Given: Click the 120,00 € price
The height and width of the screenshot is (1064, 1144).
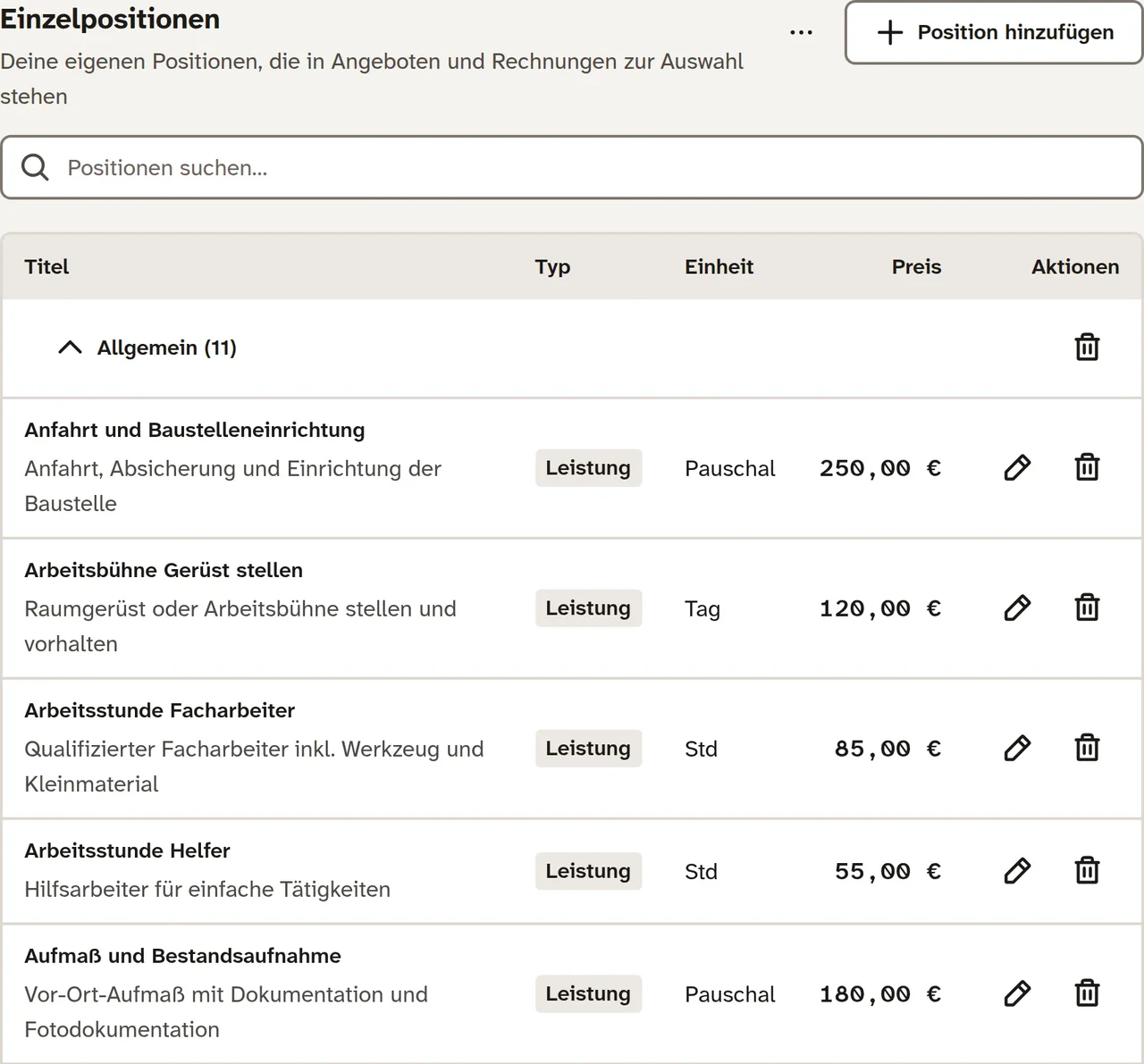Looking at the screenshot, I should tap(880, 608).
